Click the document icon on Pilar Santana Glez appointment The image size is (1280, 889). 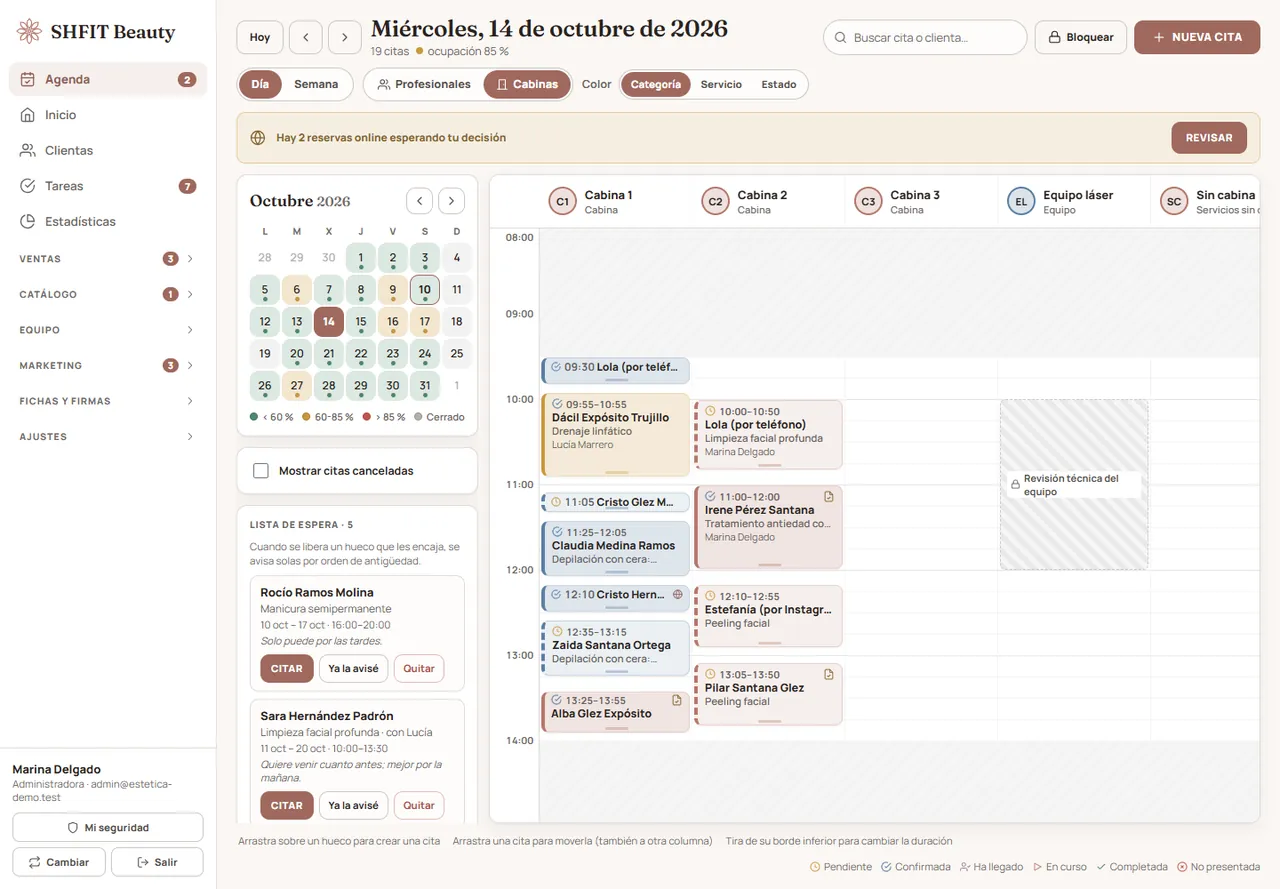coord(828,675)
